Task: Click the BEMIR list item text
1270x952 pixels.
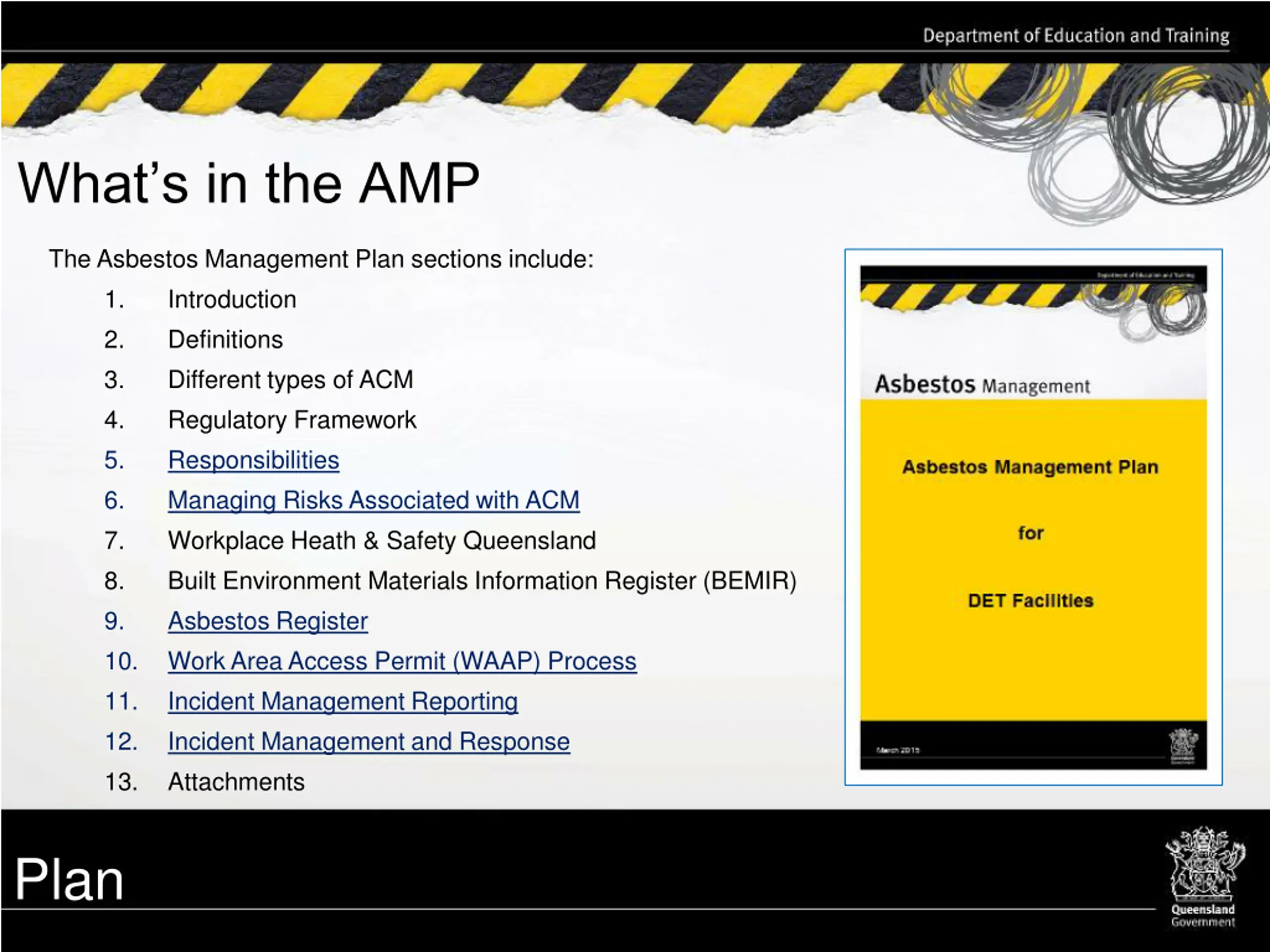Action: pos(482,581)
